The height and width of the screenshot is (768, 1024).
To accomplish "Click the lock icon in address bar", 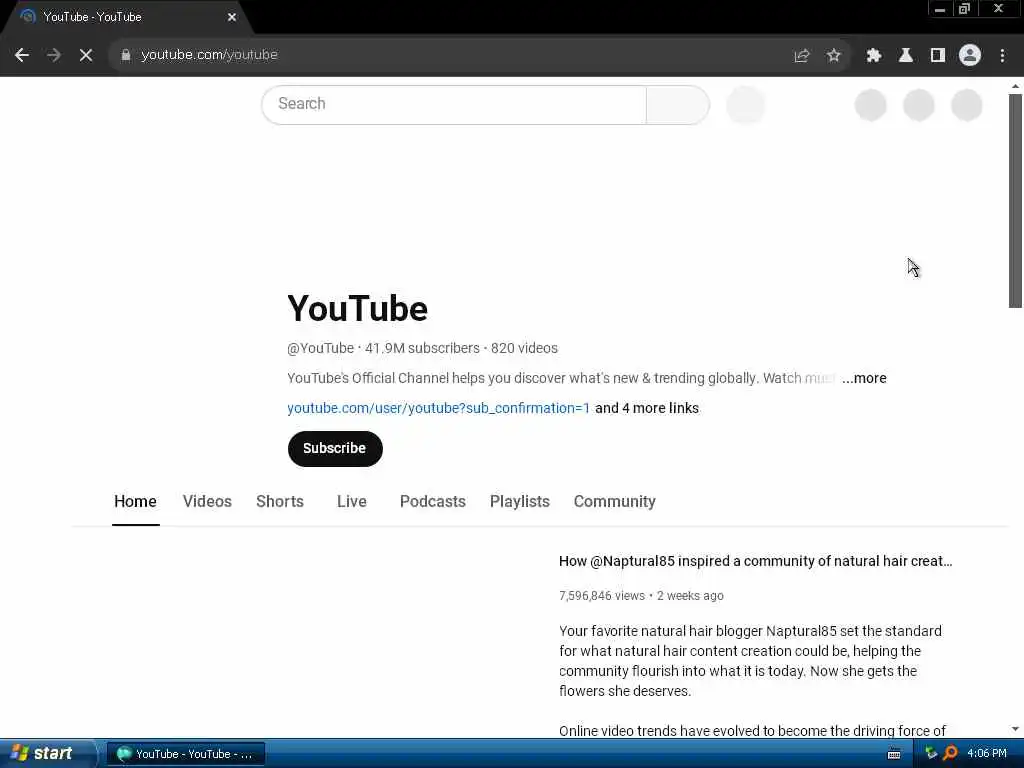I will (126, 56).
